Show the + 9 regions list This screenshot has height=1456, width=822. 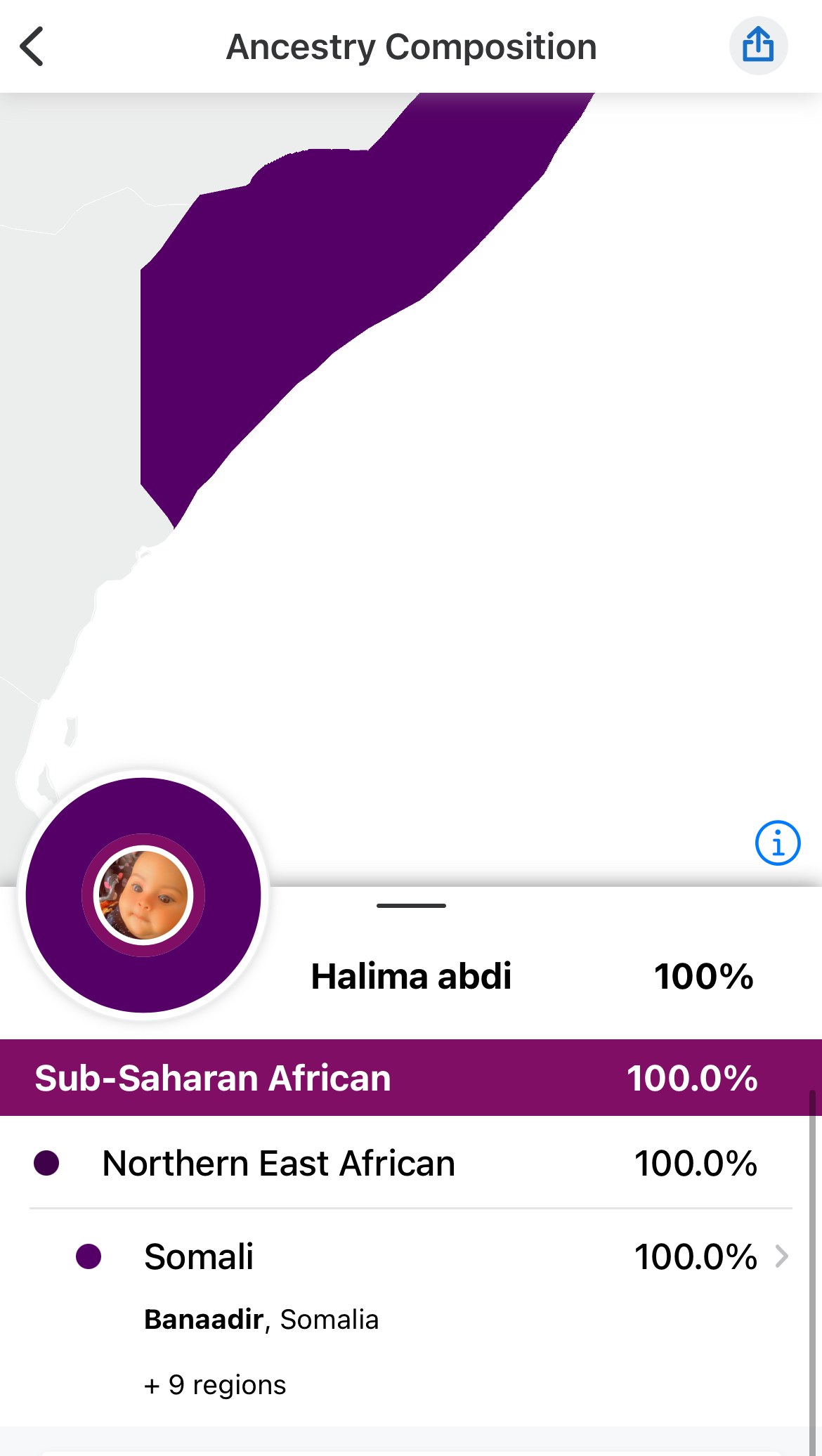click(215, 1385)
